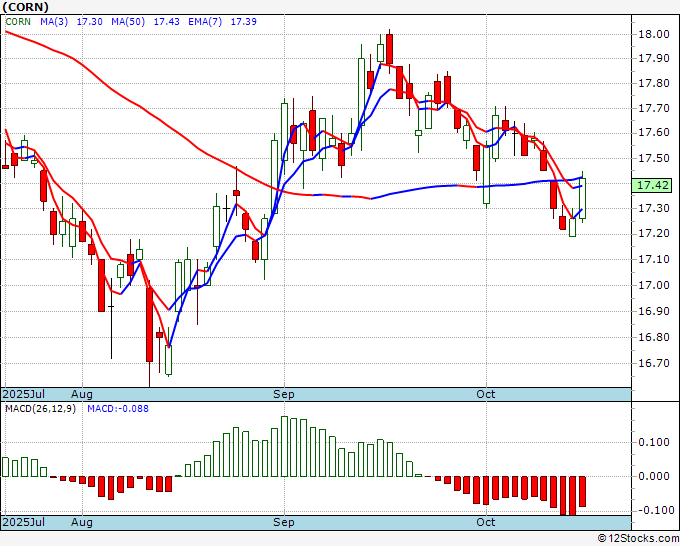Click Aug on the price chart axis
Viewport: 680px width, 546px height.
(82, 394)
